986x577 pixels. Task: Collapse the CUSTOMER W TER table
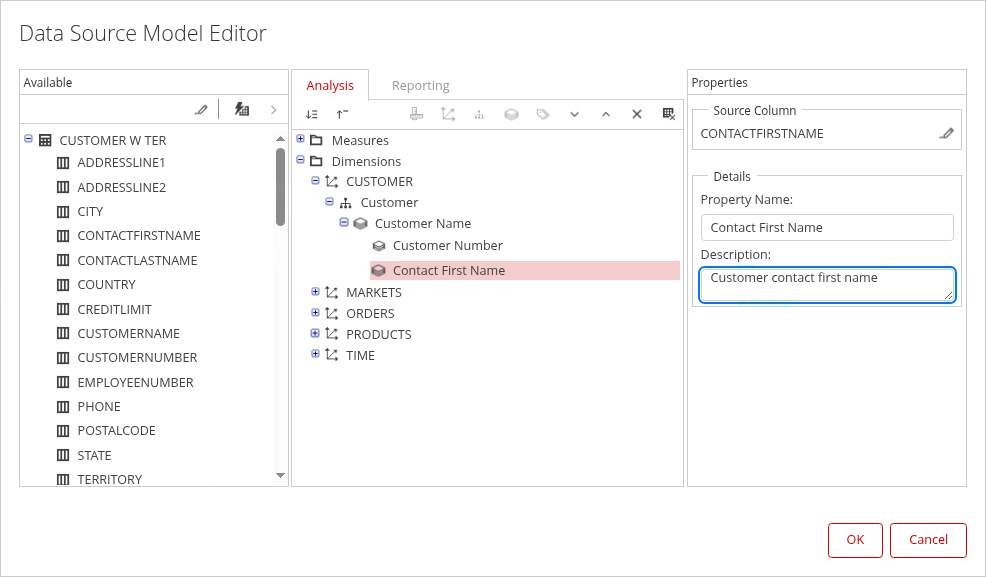pos(28,140)
